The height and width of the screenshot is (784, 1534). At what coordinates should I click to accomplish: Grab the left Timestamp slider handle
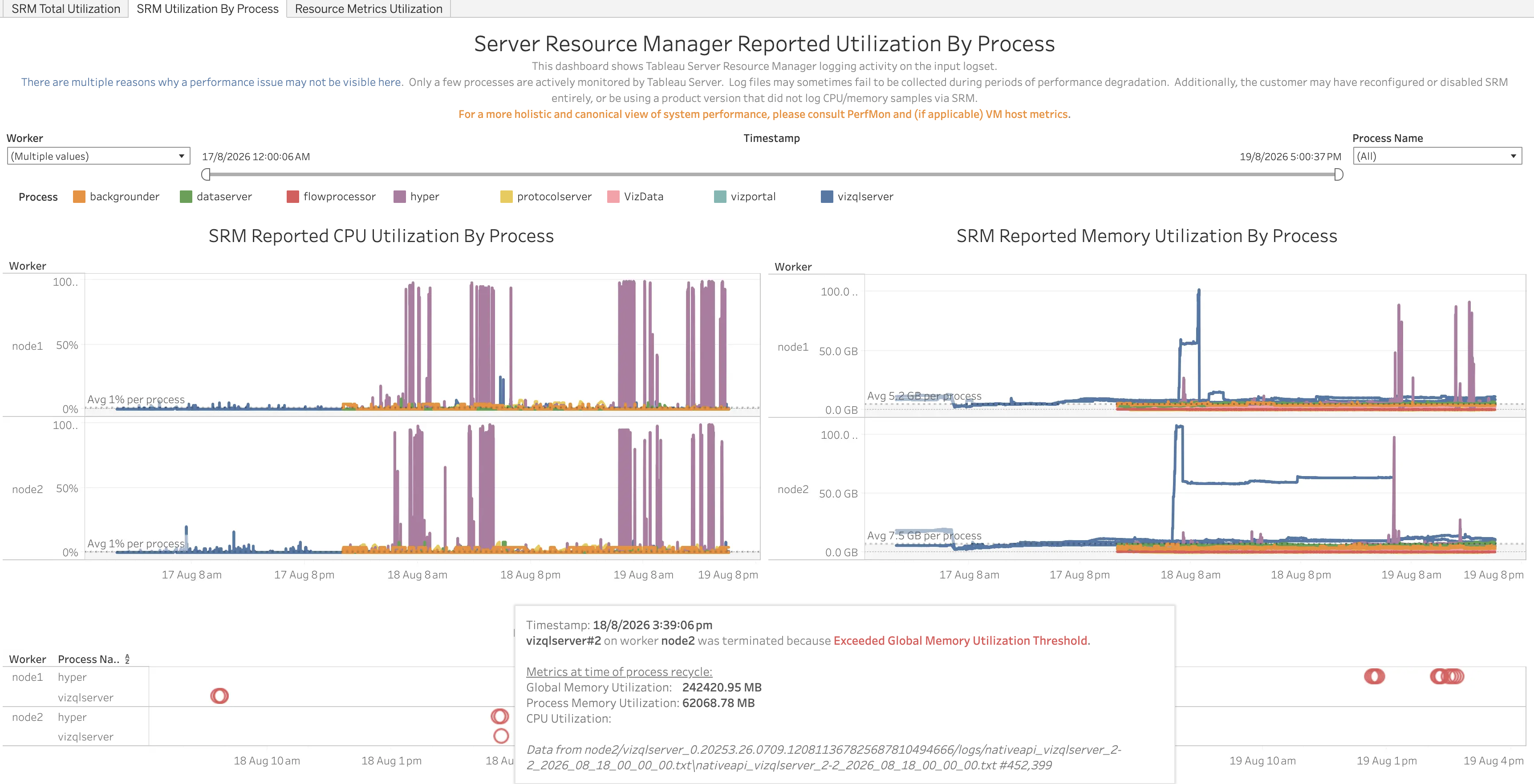[x=206, y=174]
